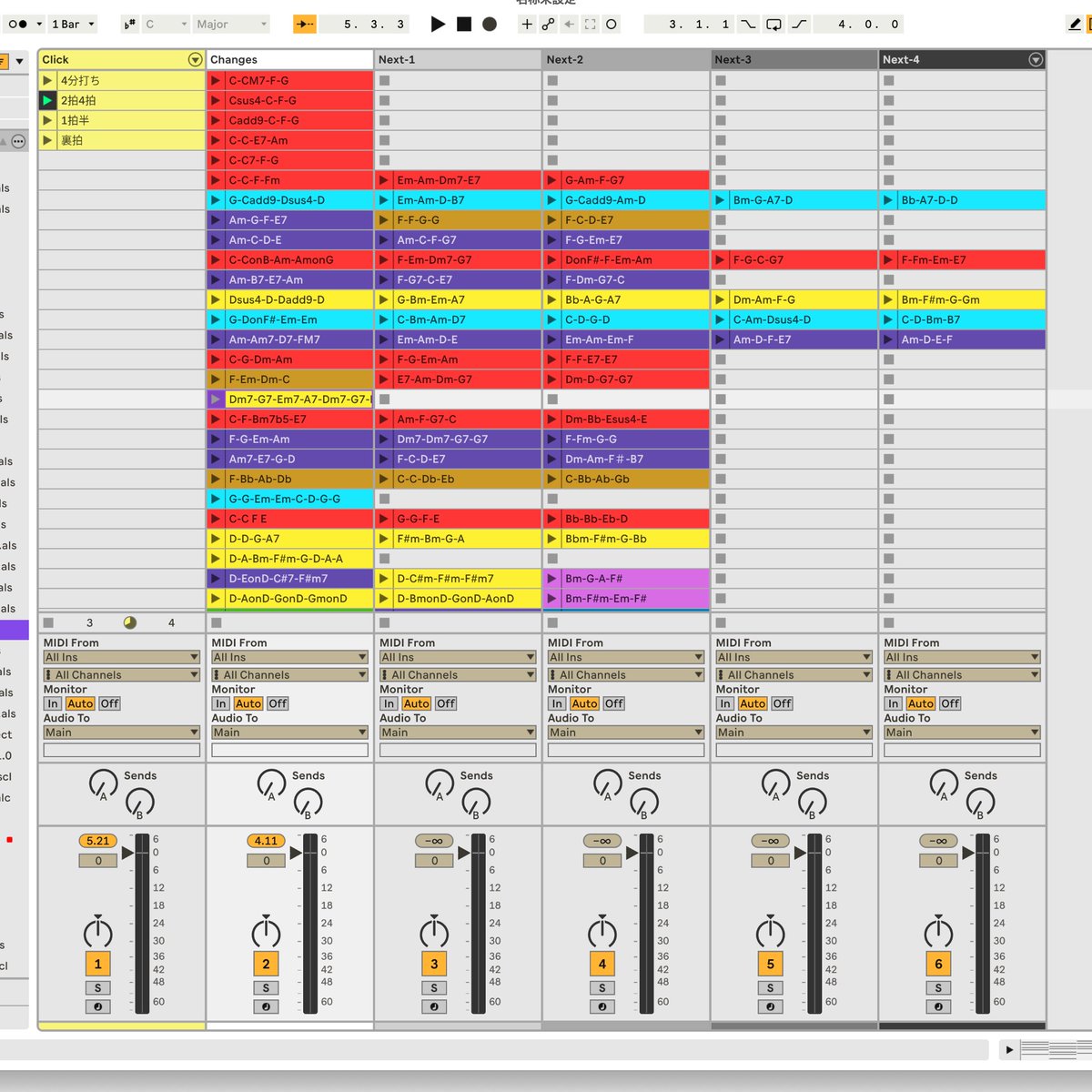1092x1092 pixels.
Task: Solo track 3 with its S button
Action: [x=434, y=987]
